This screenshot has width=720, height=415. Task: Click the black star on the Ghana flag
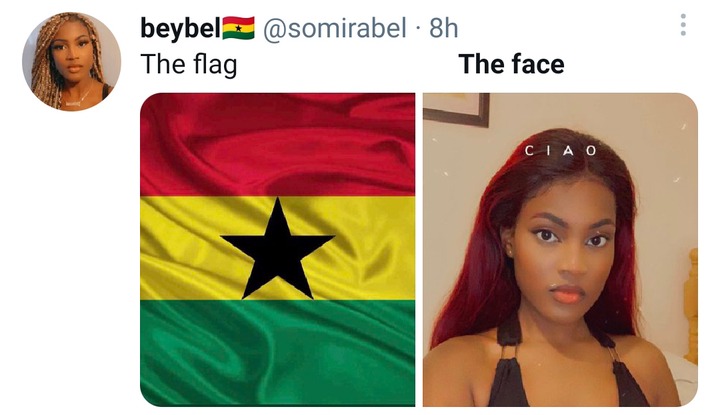[277, 250]
